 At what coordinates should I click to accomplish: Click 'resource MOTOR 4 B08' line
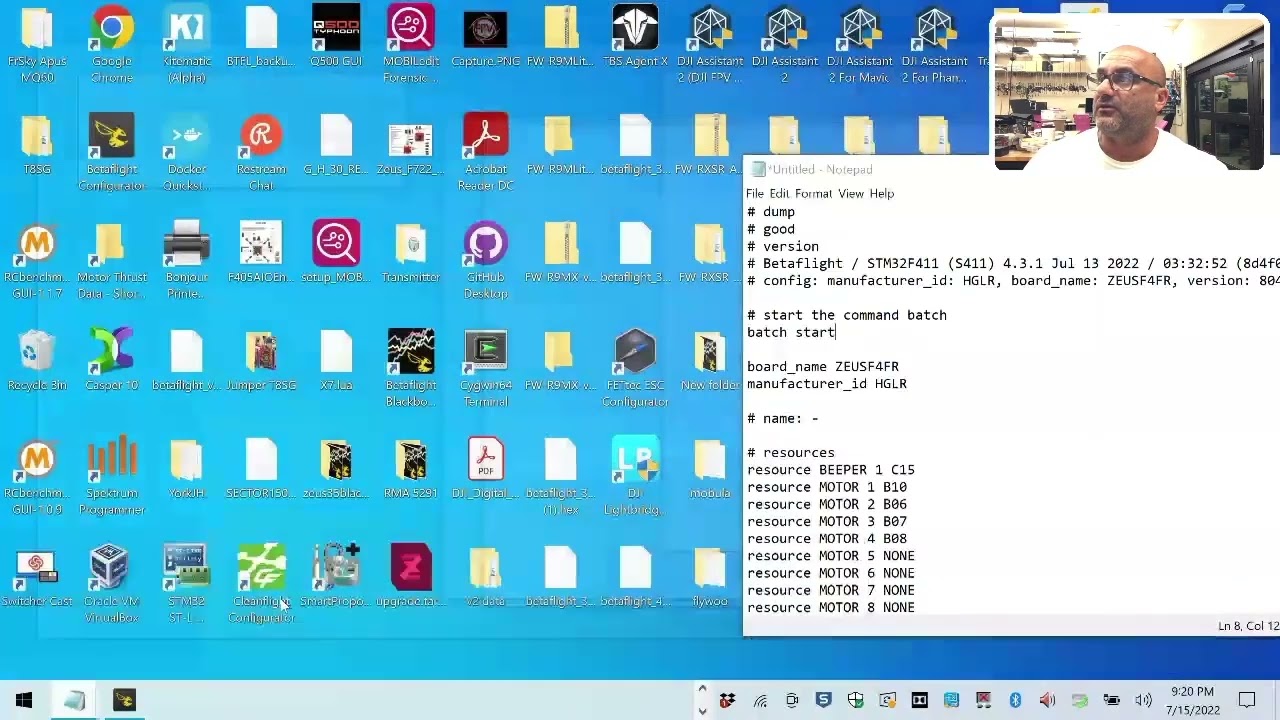pos(827,538)
